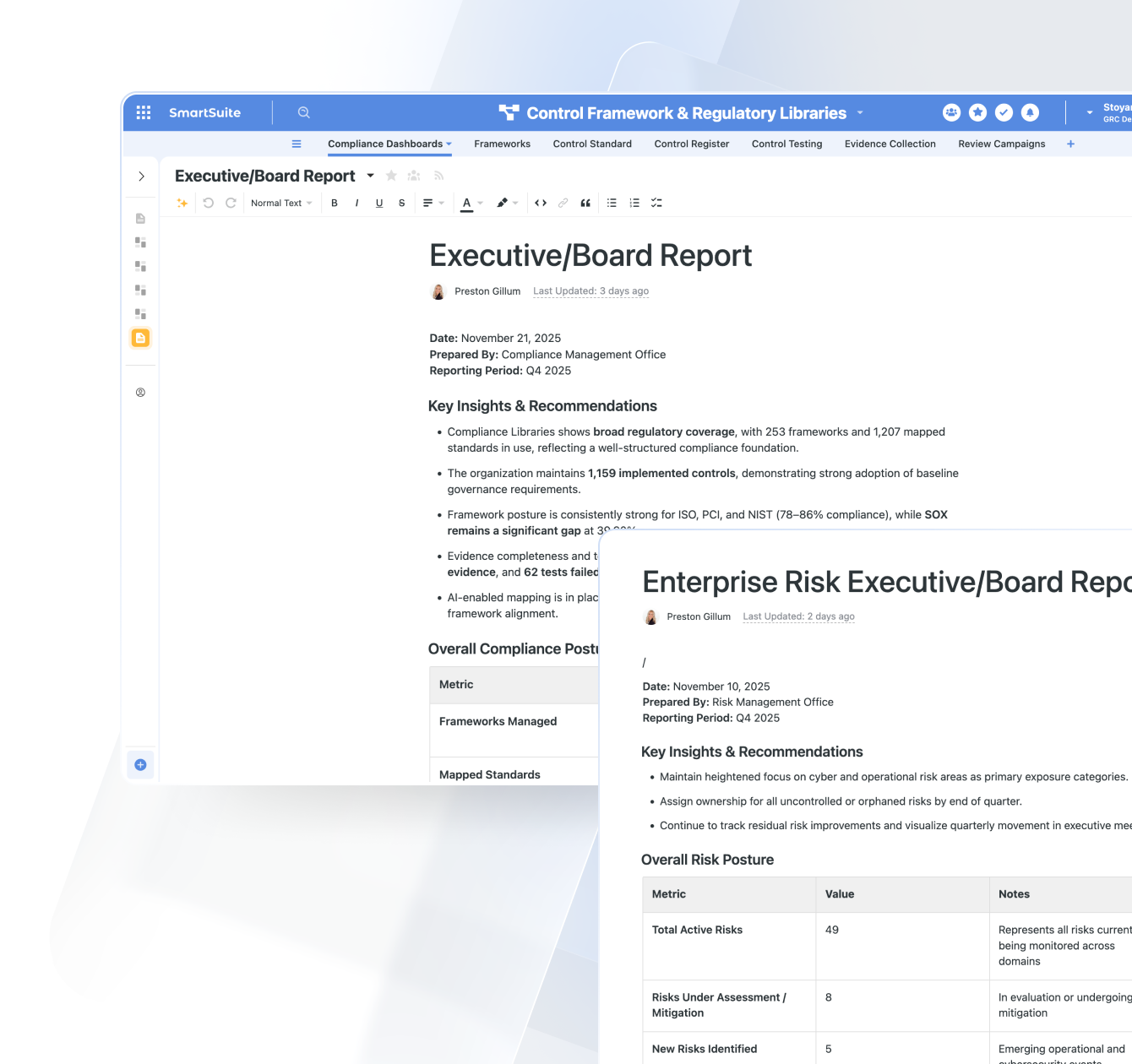Select the Total Active Risks cell

(x=729, y=947)
